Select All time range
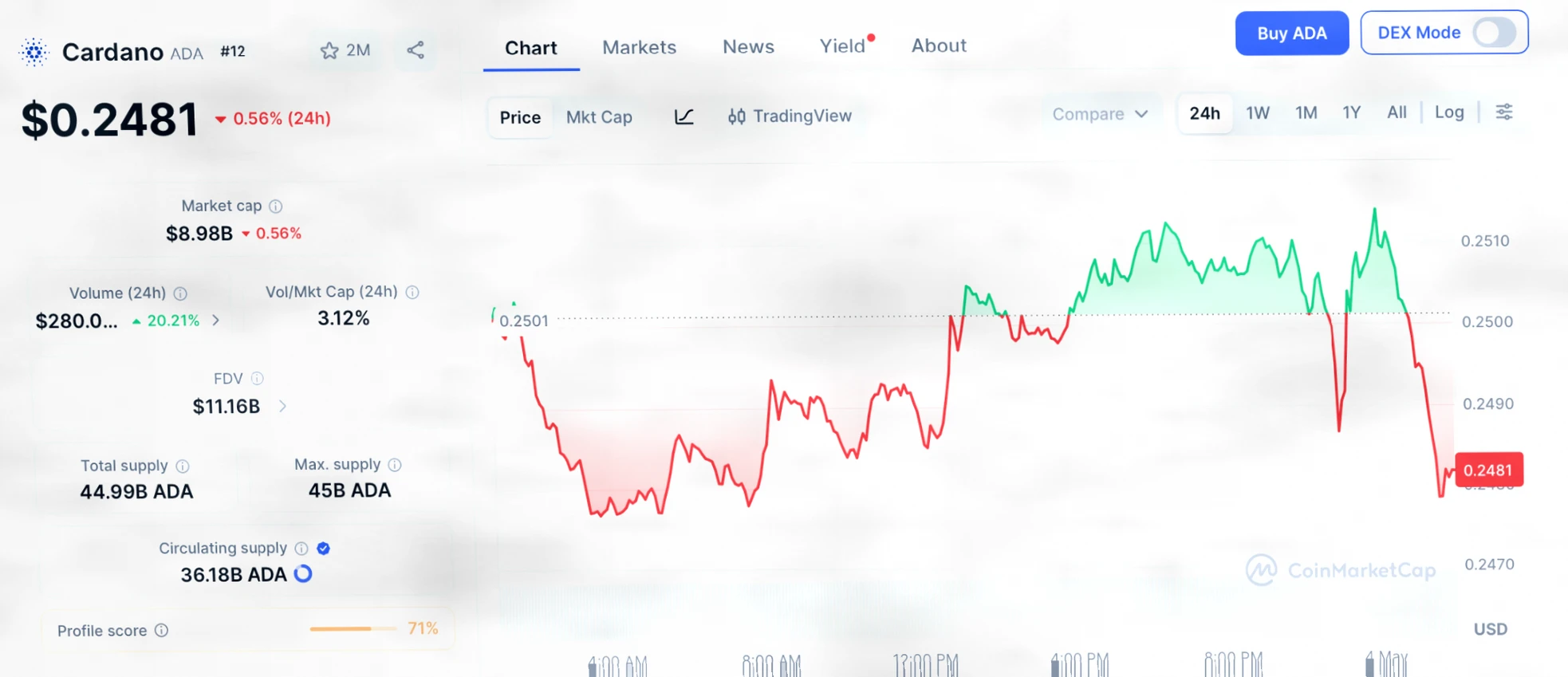1568x677 pixels. [1397, 112]
